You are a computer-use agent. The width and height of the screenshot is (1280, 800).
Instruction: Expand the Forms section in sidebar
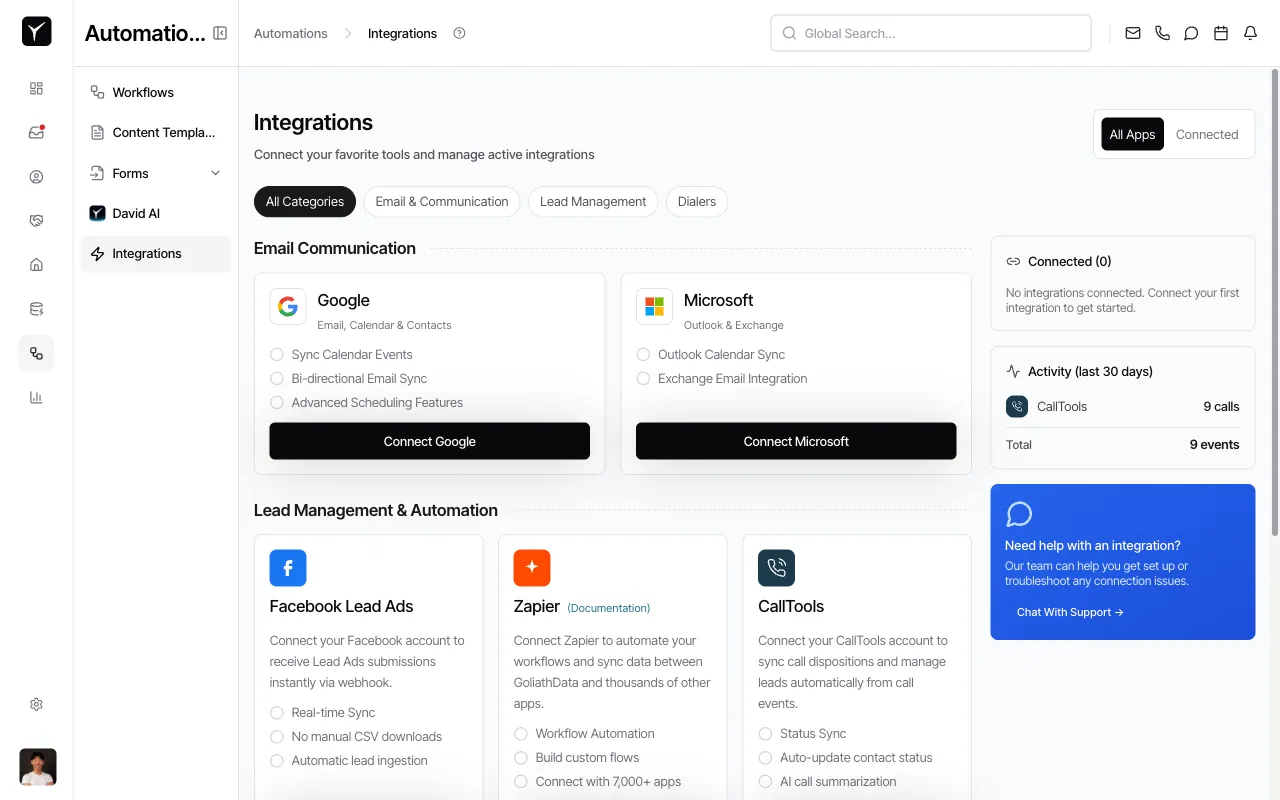[x=215, y=173]
